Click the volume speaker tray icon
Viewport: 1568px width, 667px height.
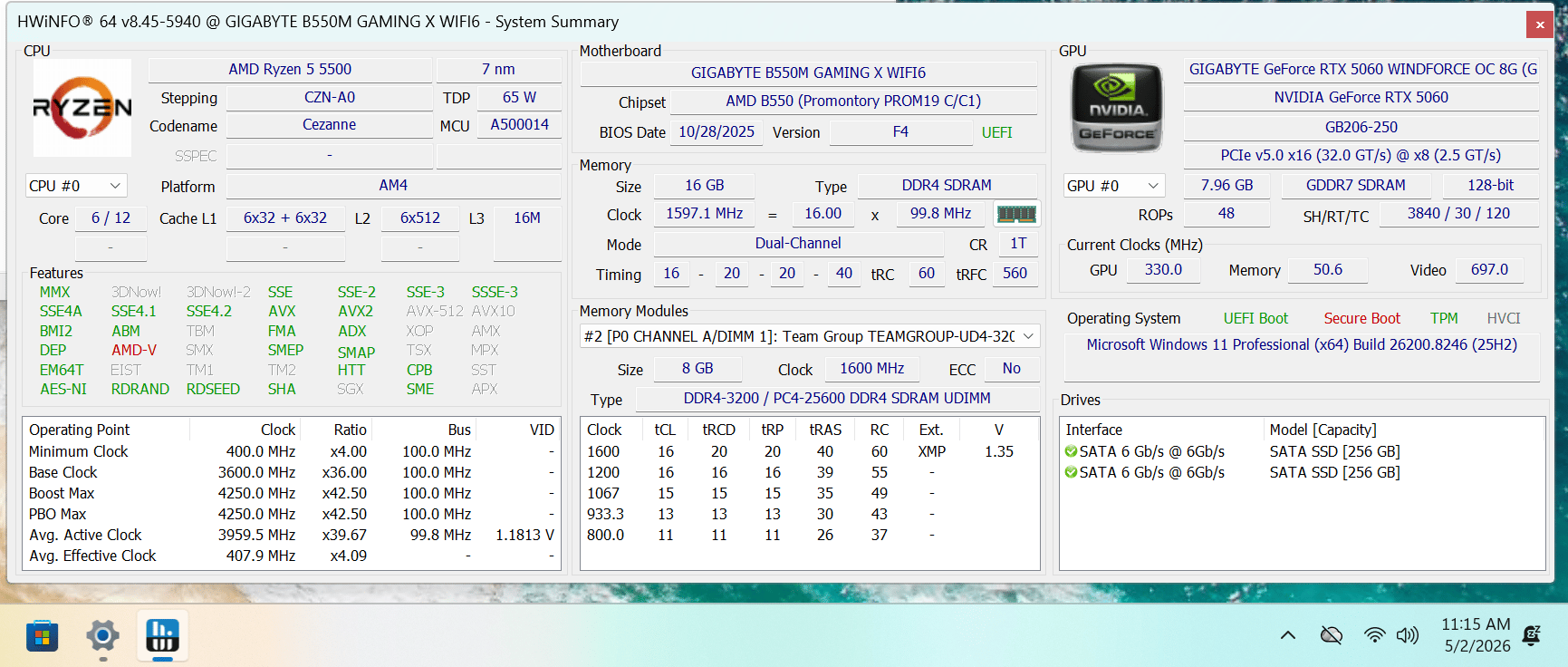click(x=1408, y=635)
